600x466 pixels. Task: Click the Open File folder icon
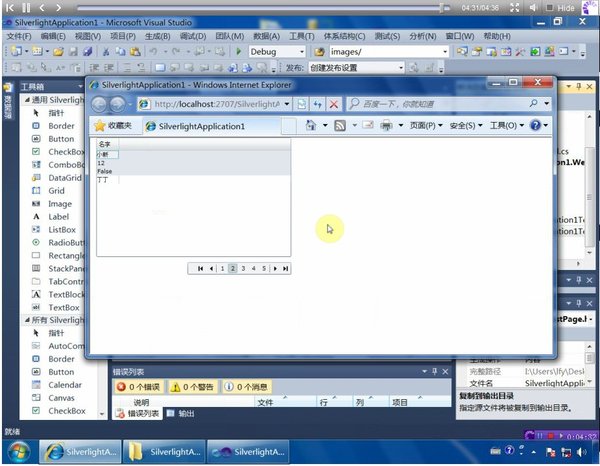(x=58, y=51)
